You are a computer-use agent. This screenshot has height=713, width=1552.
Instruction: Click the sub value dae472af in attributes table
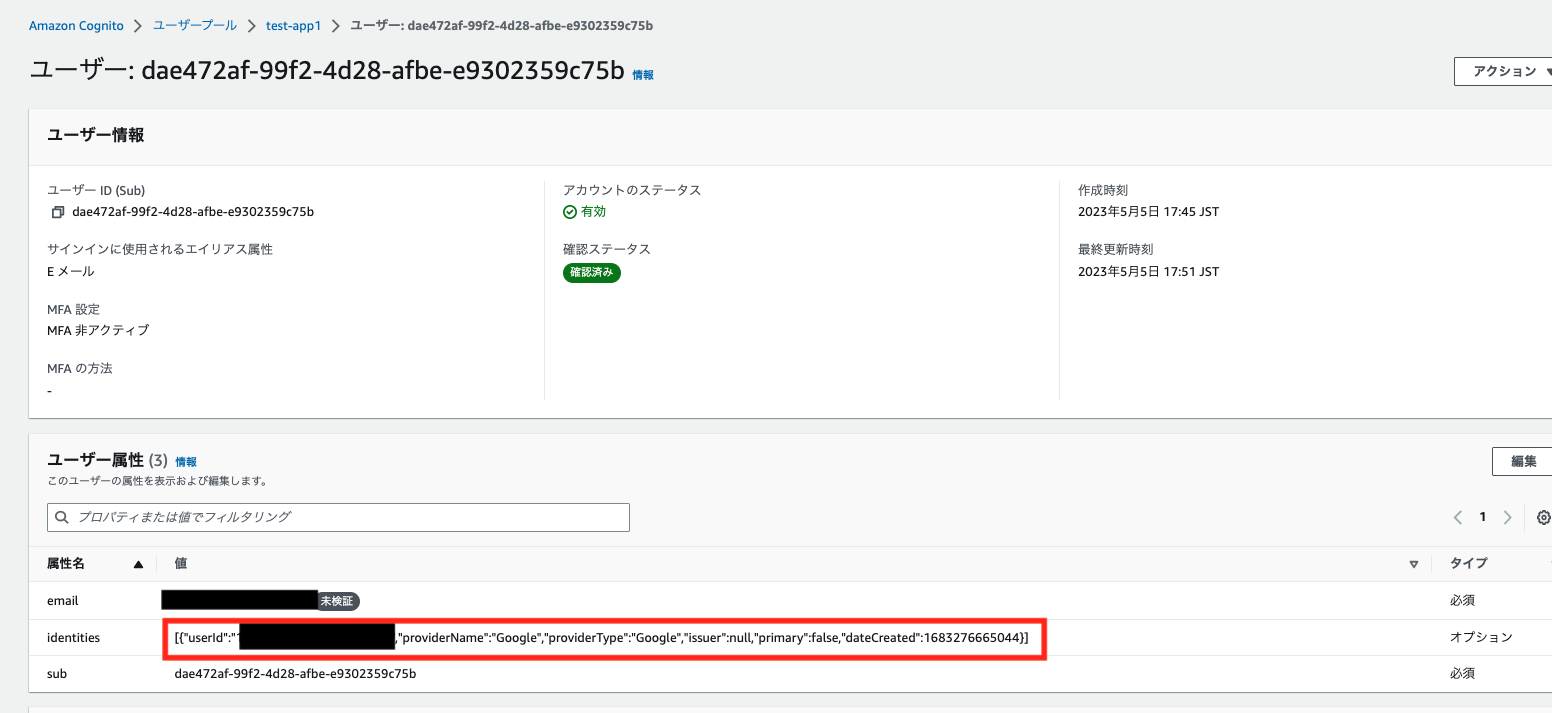[x=295, y=674]
